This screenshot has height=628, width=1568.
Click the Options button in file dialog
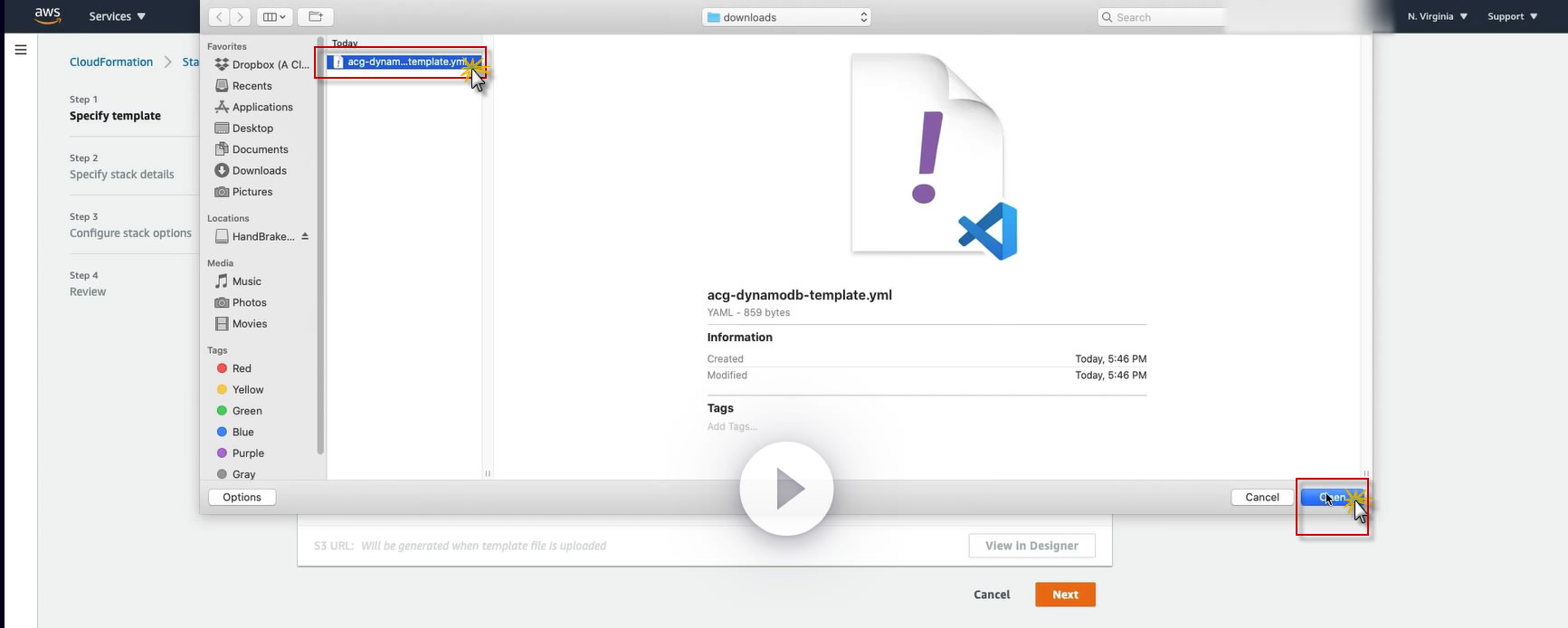pos(242,497)
